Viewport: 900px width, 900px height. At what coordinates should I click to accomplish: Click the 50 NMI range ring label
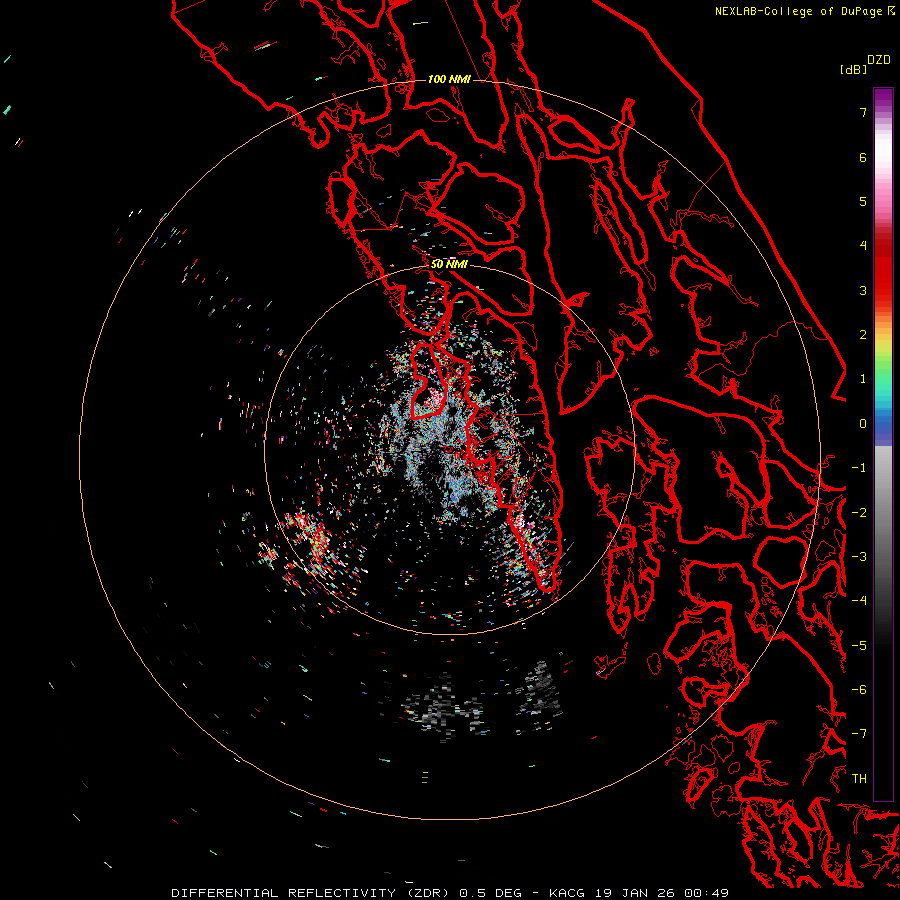[449, 264]
